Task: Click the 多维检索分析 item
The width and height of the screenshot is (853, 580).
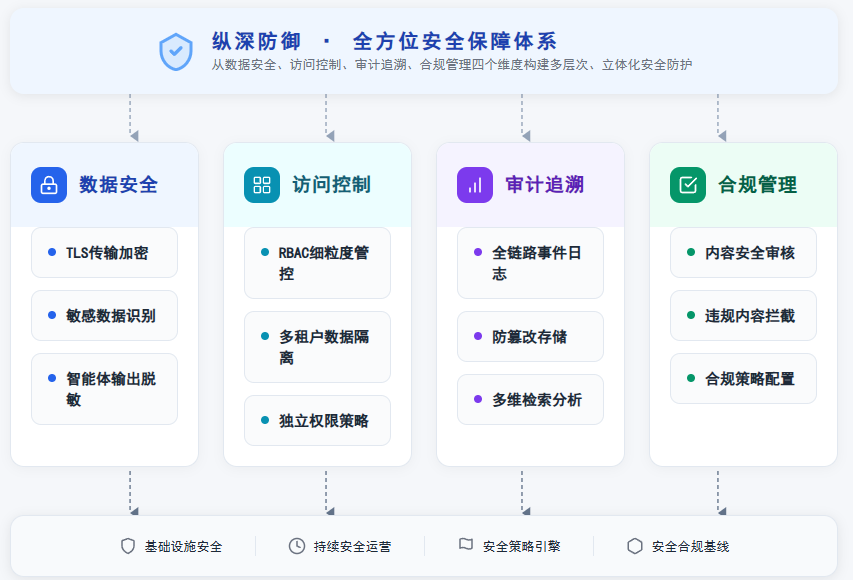Action: click(x=530, y=399)
